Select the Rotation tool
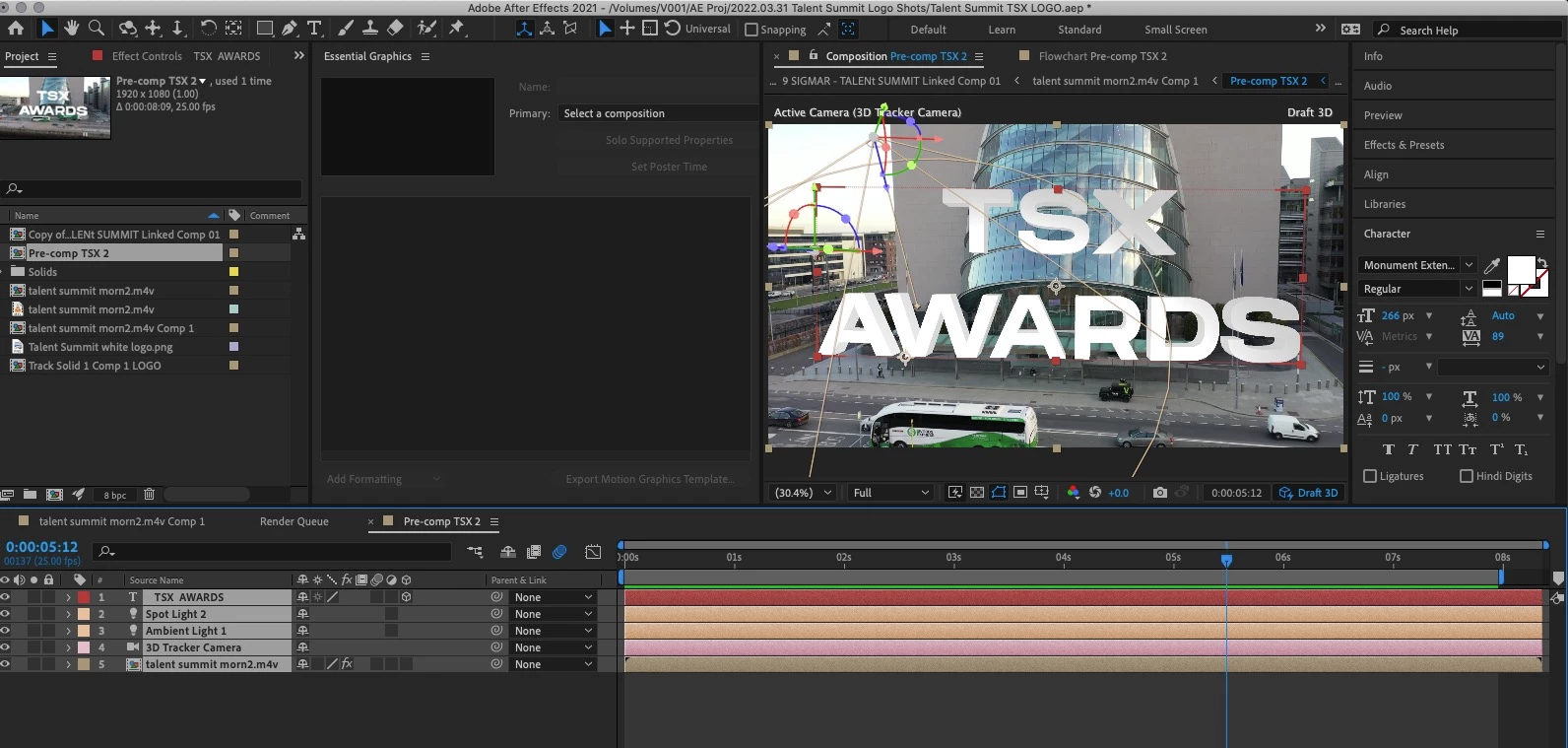The width and height of the screenshot is (1568, 748). tap(208, 28)
